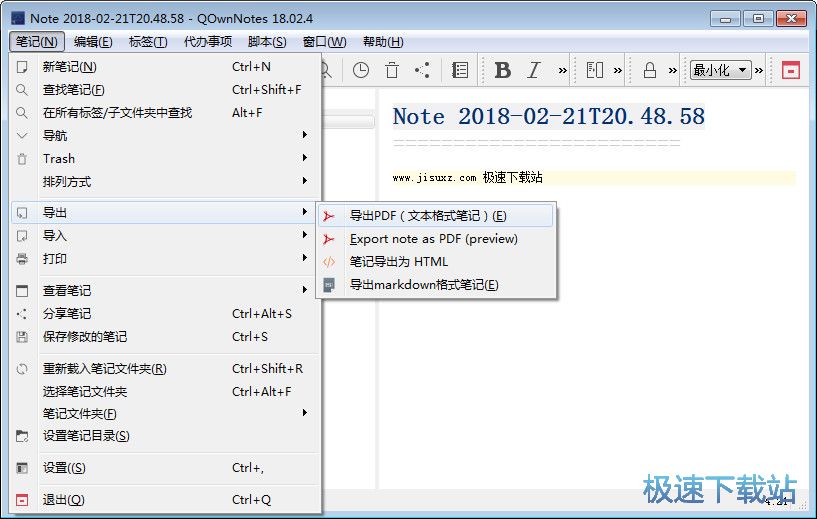Click the note history clock icon
The height and width of the screenshot is (519, 817).
click(361, 70)
